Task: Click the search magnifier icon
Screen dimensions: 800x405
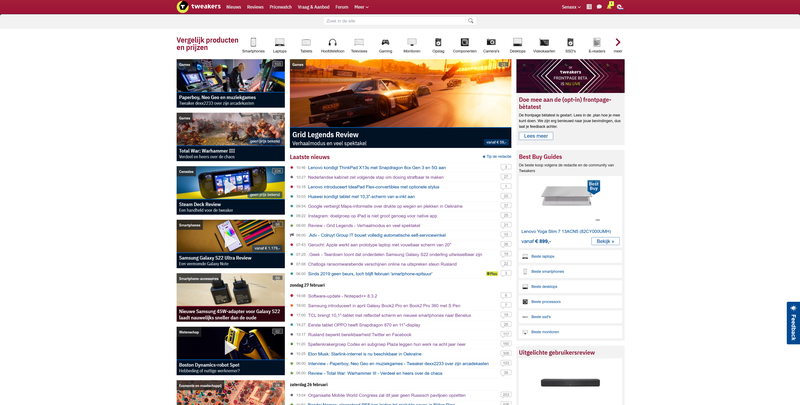Action: (471, 21)
